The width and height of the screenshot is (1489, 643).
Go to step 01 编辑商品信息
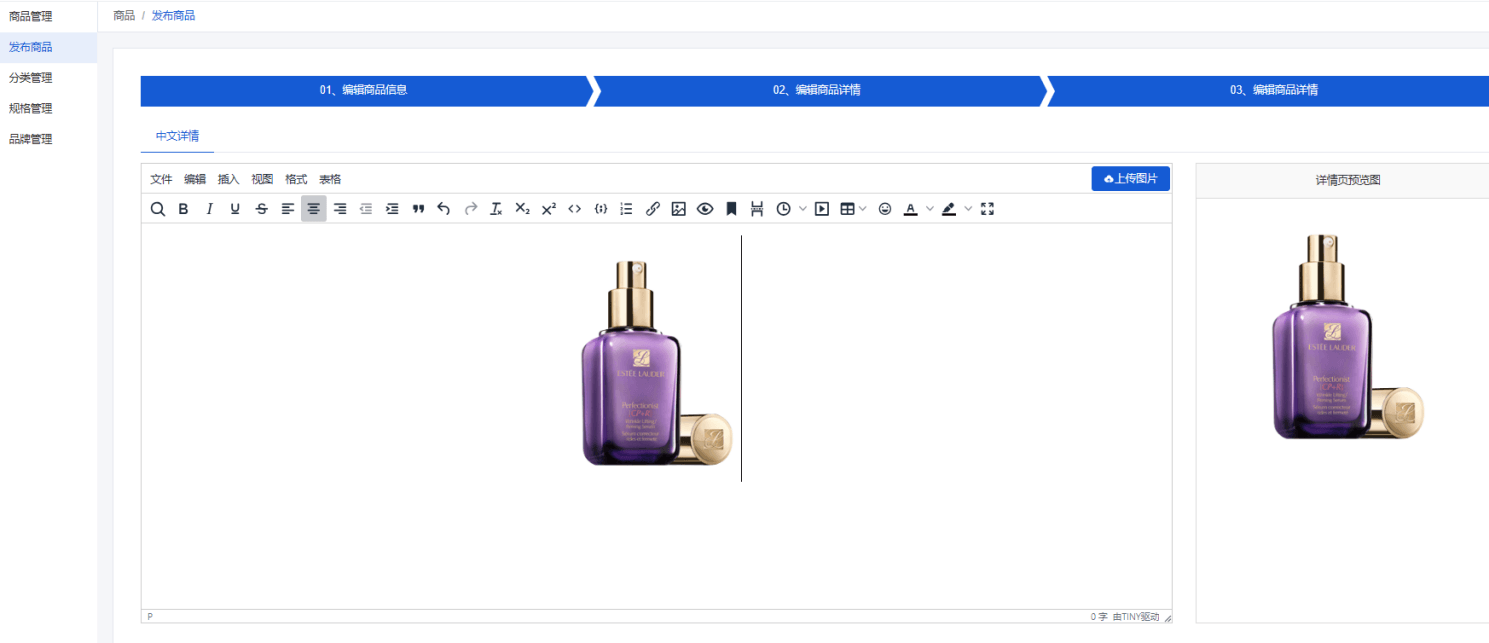[x=364, y=90]
